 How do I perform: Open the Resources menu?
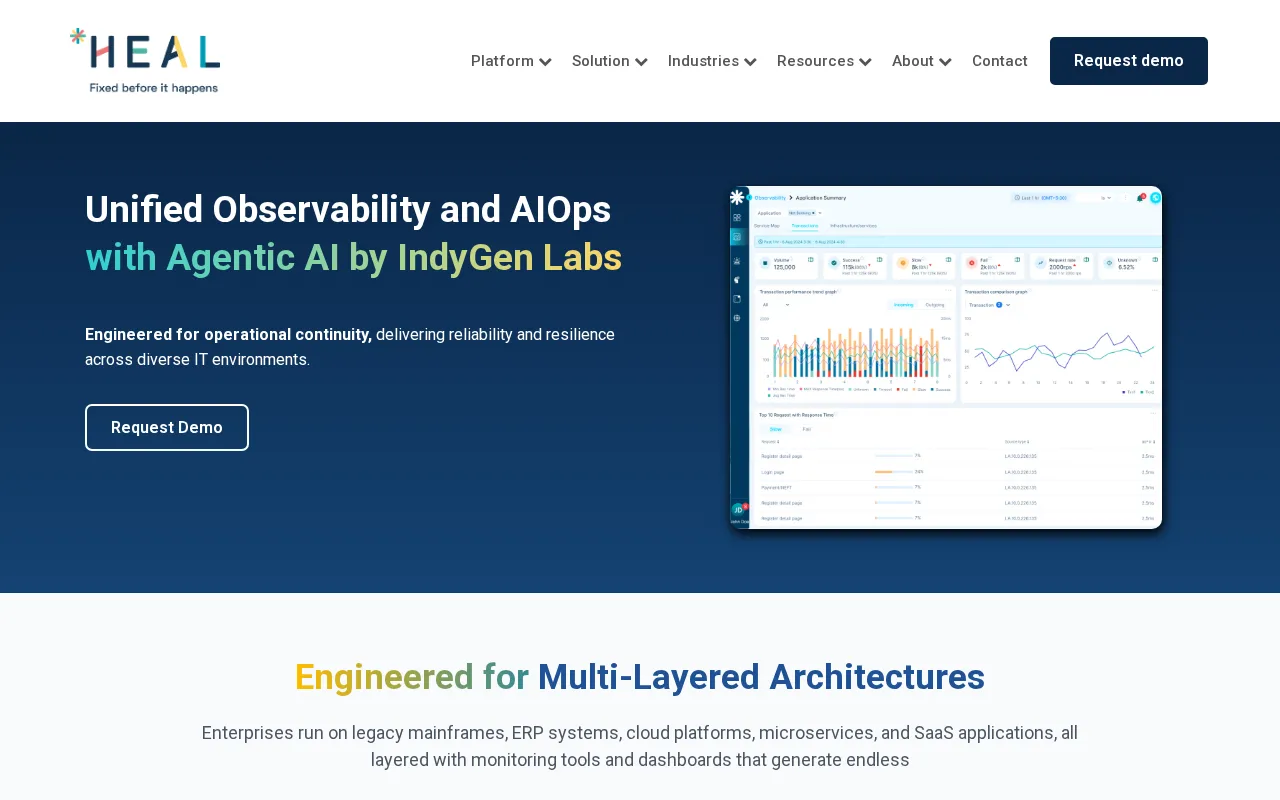(x=815, y=61)
